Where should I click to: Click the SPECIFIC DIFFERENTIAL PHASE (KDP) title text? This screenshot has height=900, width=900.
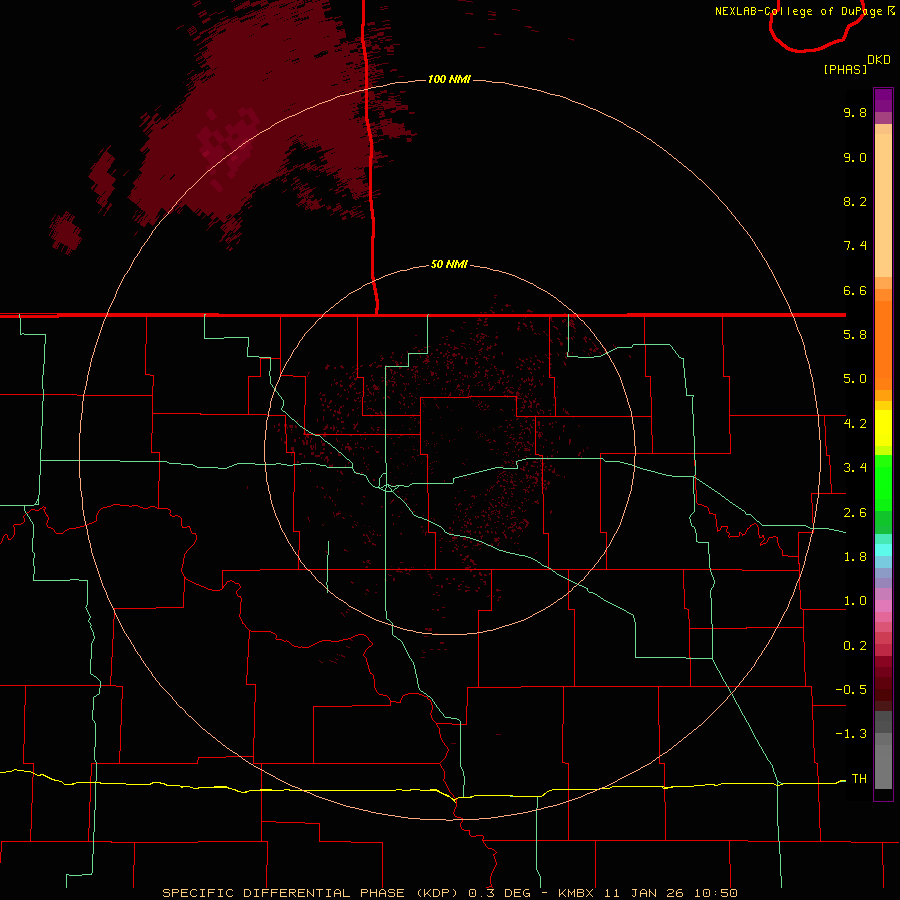(311, 893)
